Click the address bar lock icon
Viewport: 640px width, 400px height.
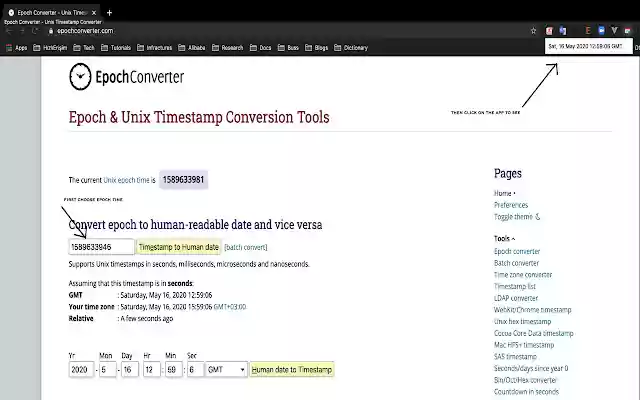(51, 31)
